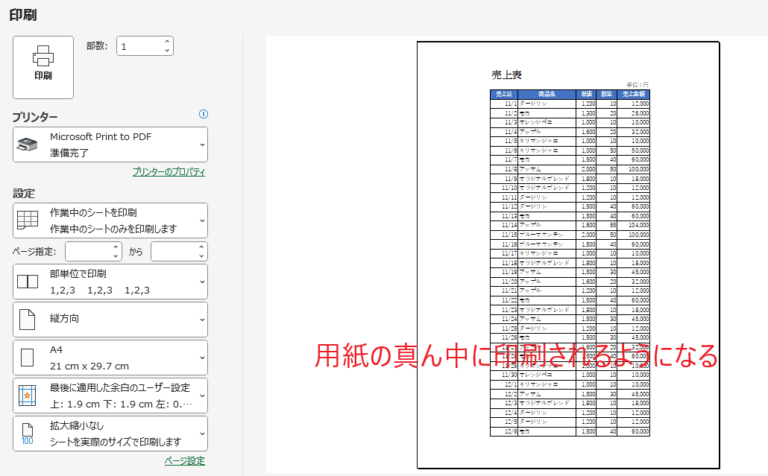Click the collate icon beside 部単位で印刷

[27, 282]
